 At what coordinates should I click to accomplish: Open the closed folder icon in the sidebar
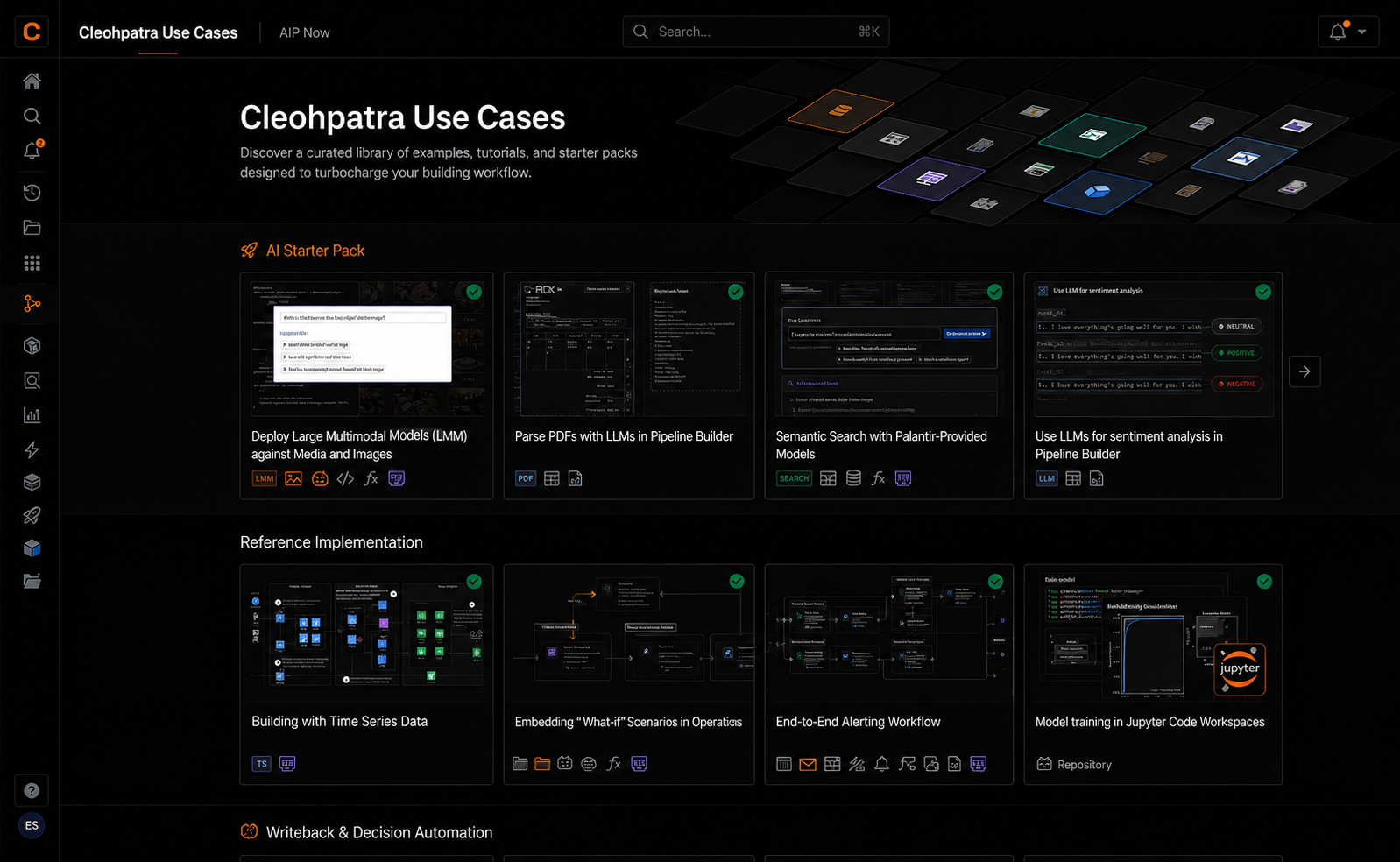coord(32,228)
